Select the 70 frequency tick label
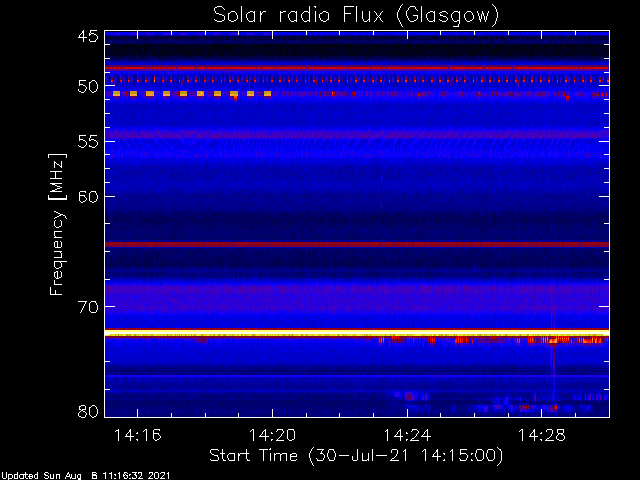This screenshot has height=480, width=640. tap(88, 307)
